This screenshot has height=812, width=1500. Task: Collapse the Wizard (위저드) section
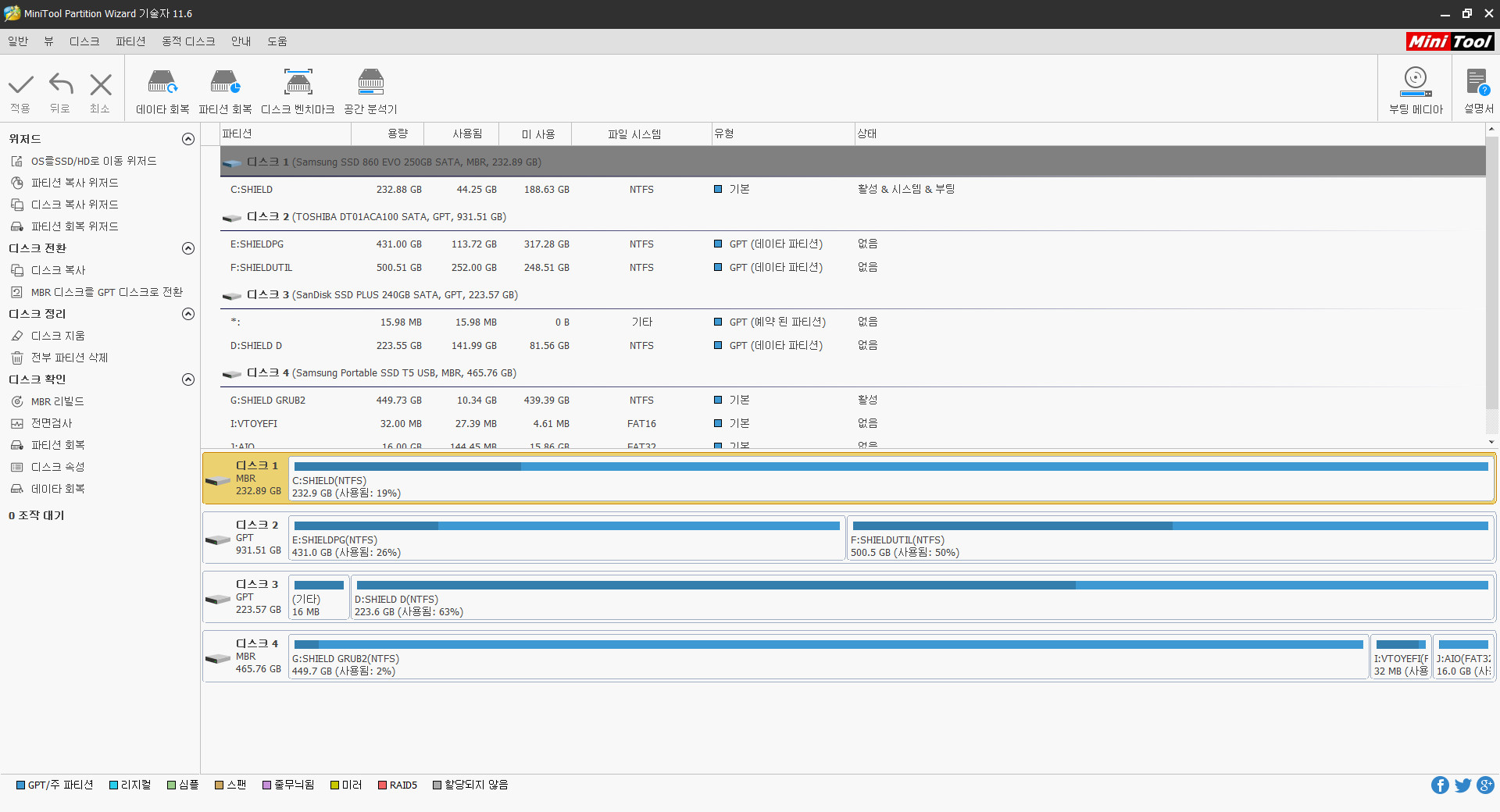click(188, 139)
